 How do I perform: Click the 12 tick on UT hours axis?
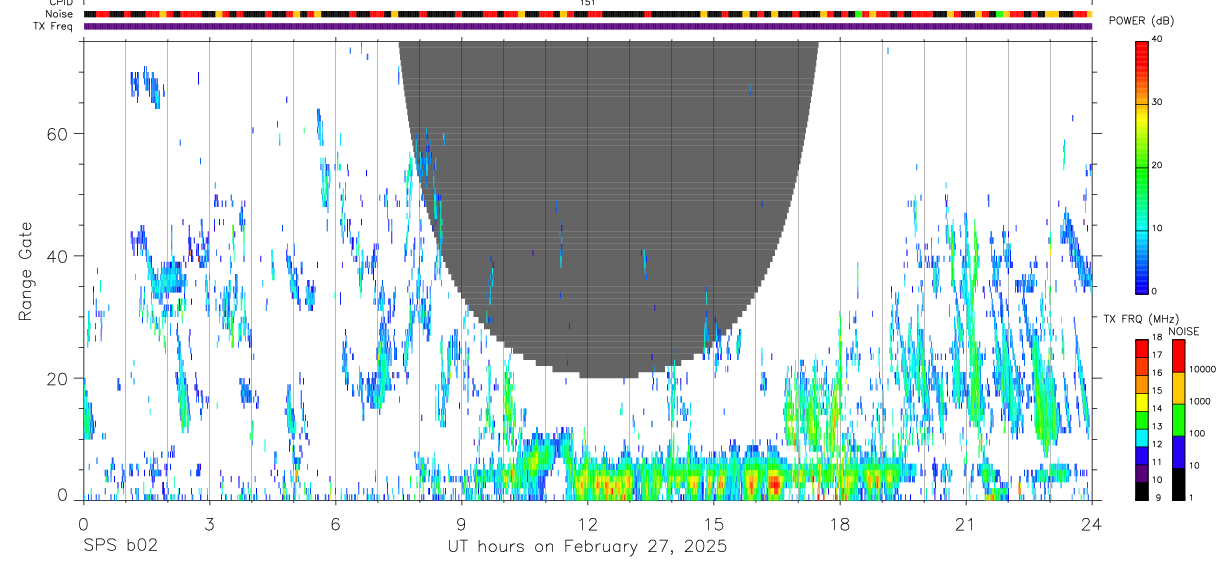tap(587, 523)
